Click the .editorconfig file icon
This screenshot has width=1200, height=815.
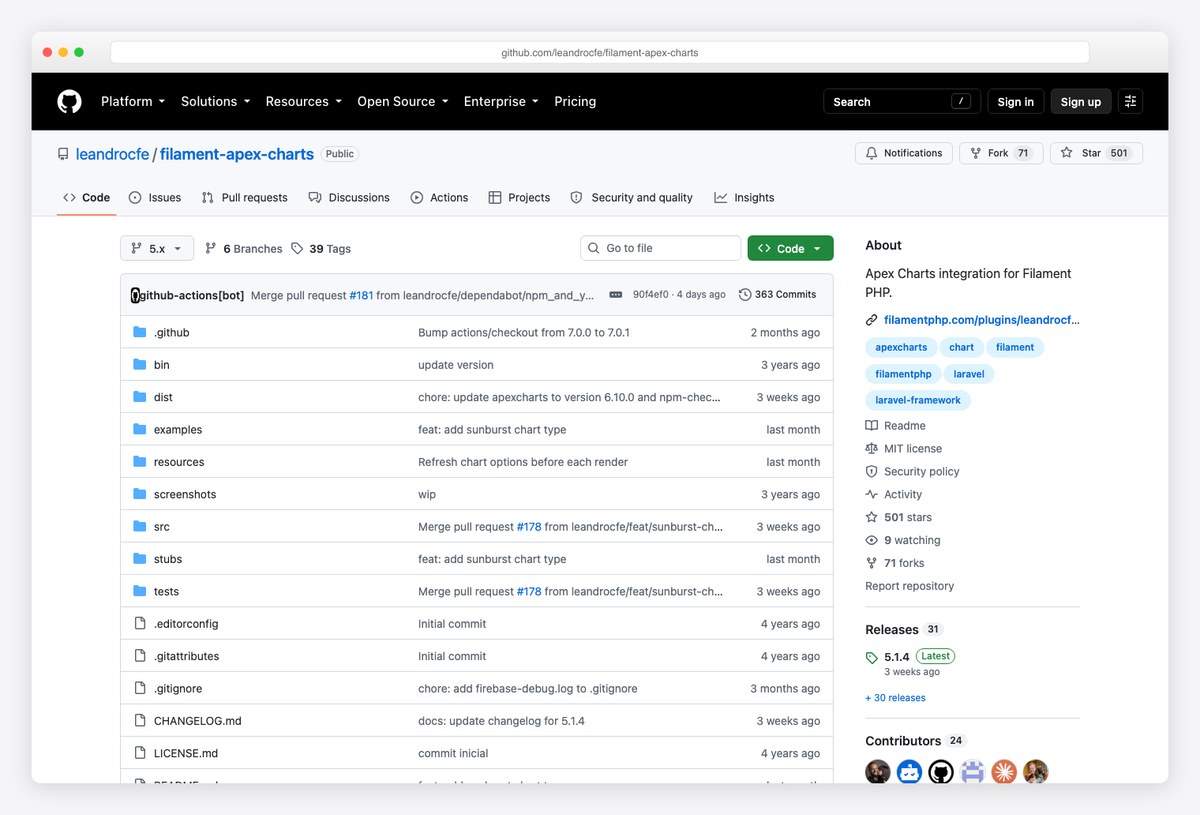[x=140, y=624]
